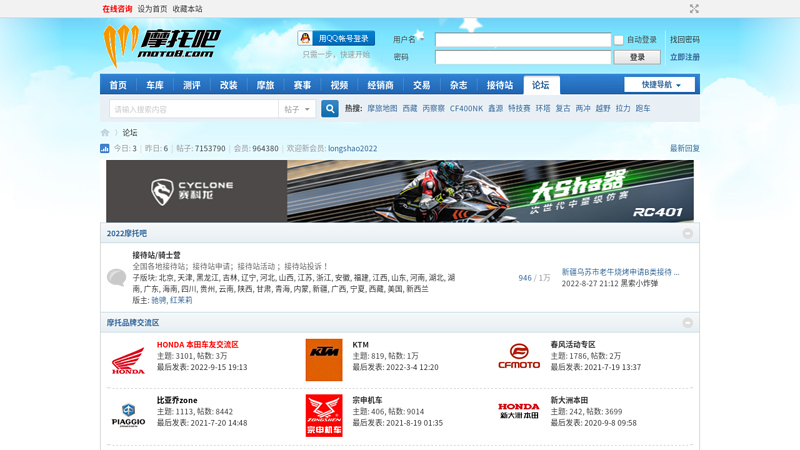Click the 论坛 breadcrumb link
This screenshot has width=800, height=450.
[x=130, y=133]
